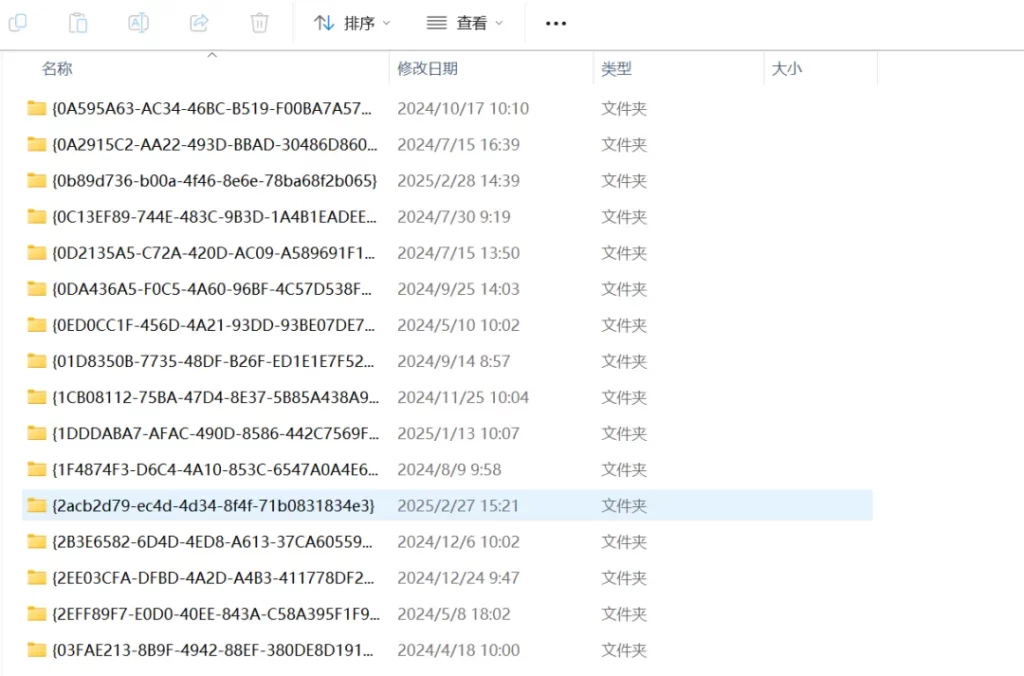This screenshot has height=676, width=1024.
Task: Click the Copy icon in toolbar
Action: [x=18, y=23]
